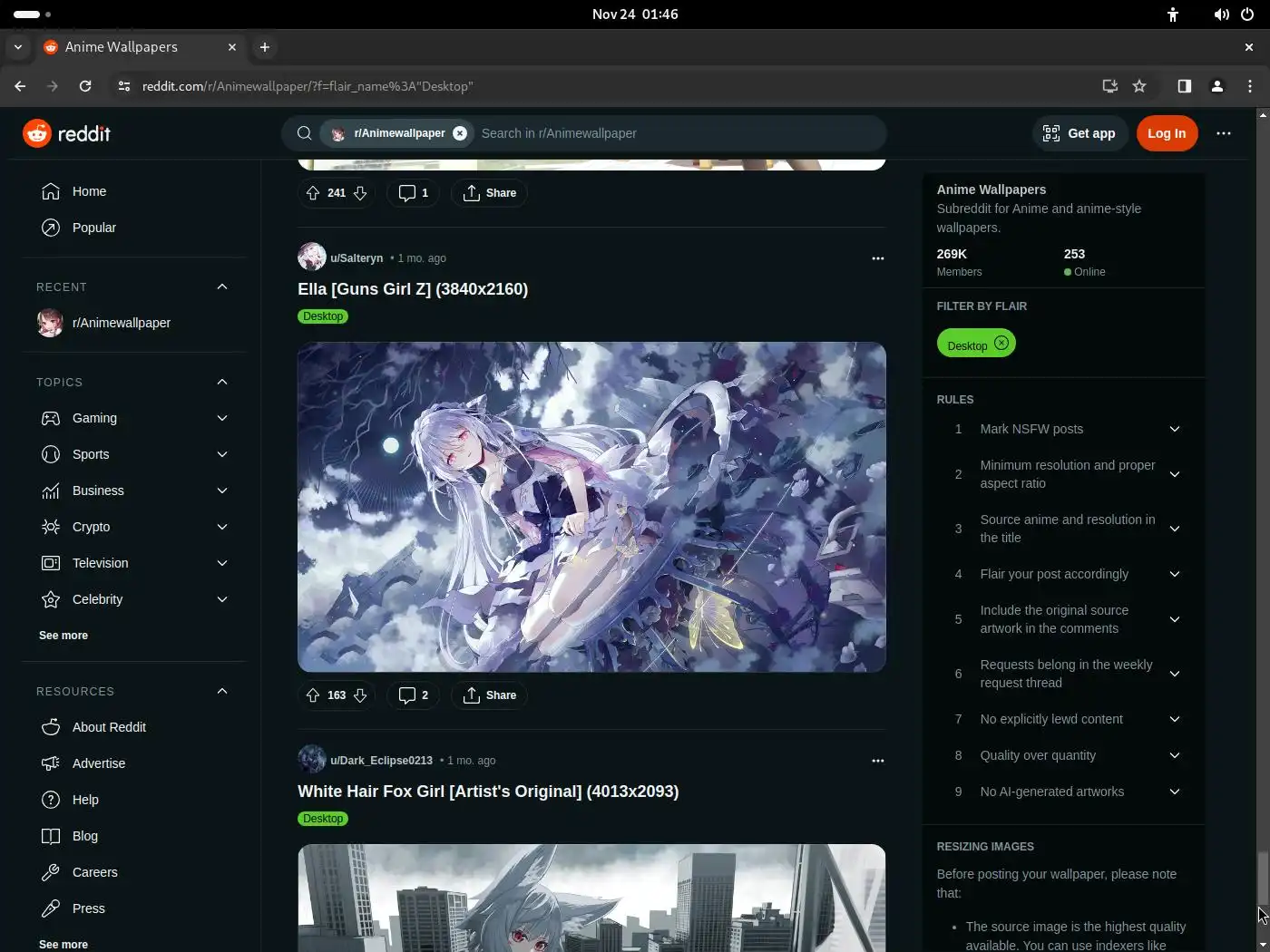Screen dimensions: 1270x952
Task: Open the system volume control
Action: (1222, 15)
